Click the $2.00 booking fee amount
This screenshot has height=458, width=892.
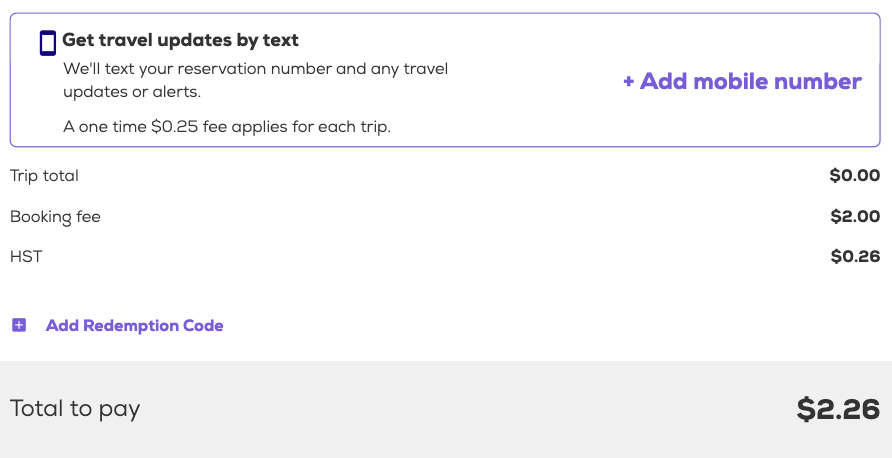854,216
